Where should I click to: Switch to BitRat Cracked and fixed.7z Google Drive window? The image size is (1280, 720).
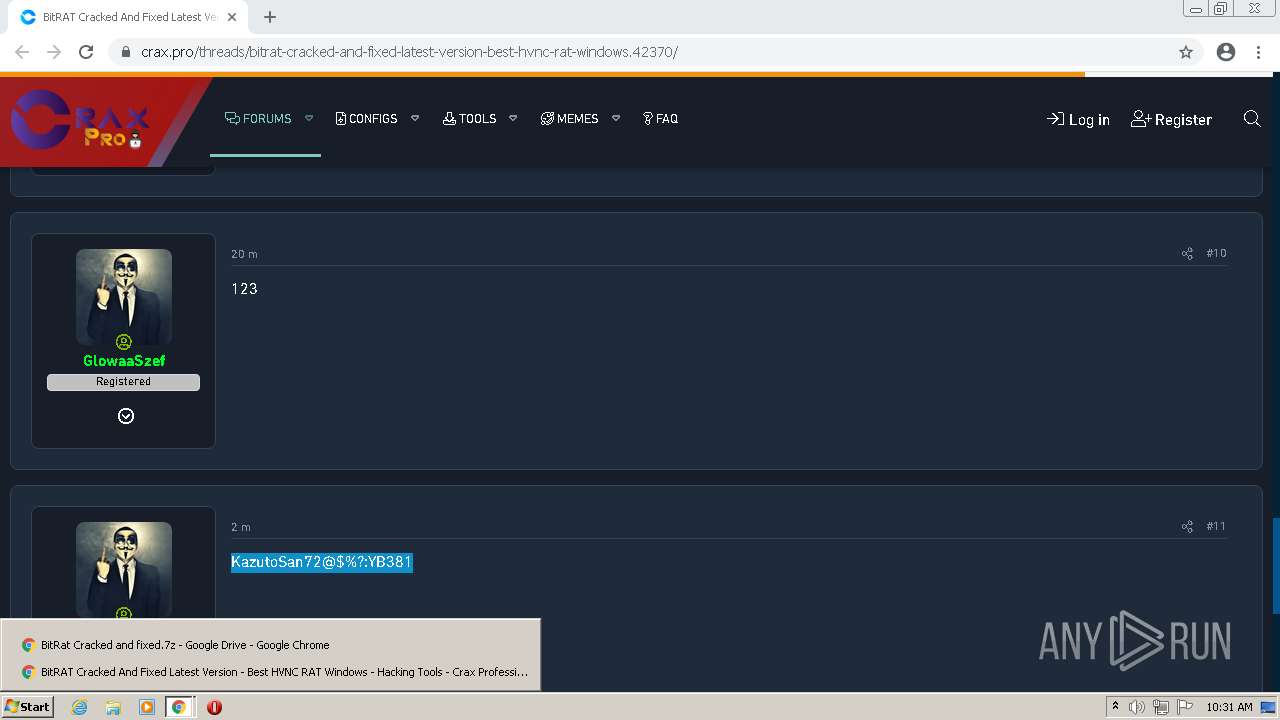(270, 645)
